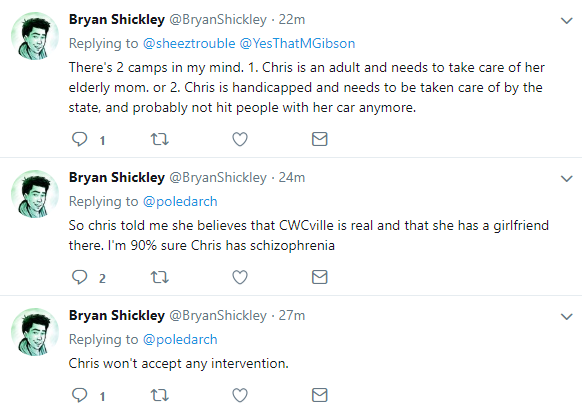Image resolution: width=582 pixels, height=412 pixels.
Task: Open the @sheeztrouble profile link
Action: point(189,44)
